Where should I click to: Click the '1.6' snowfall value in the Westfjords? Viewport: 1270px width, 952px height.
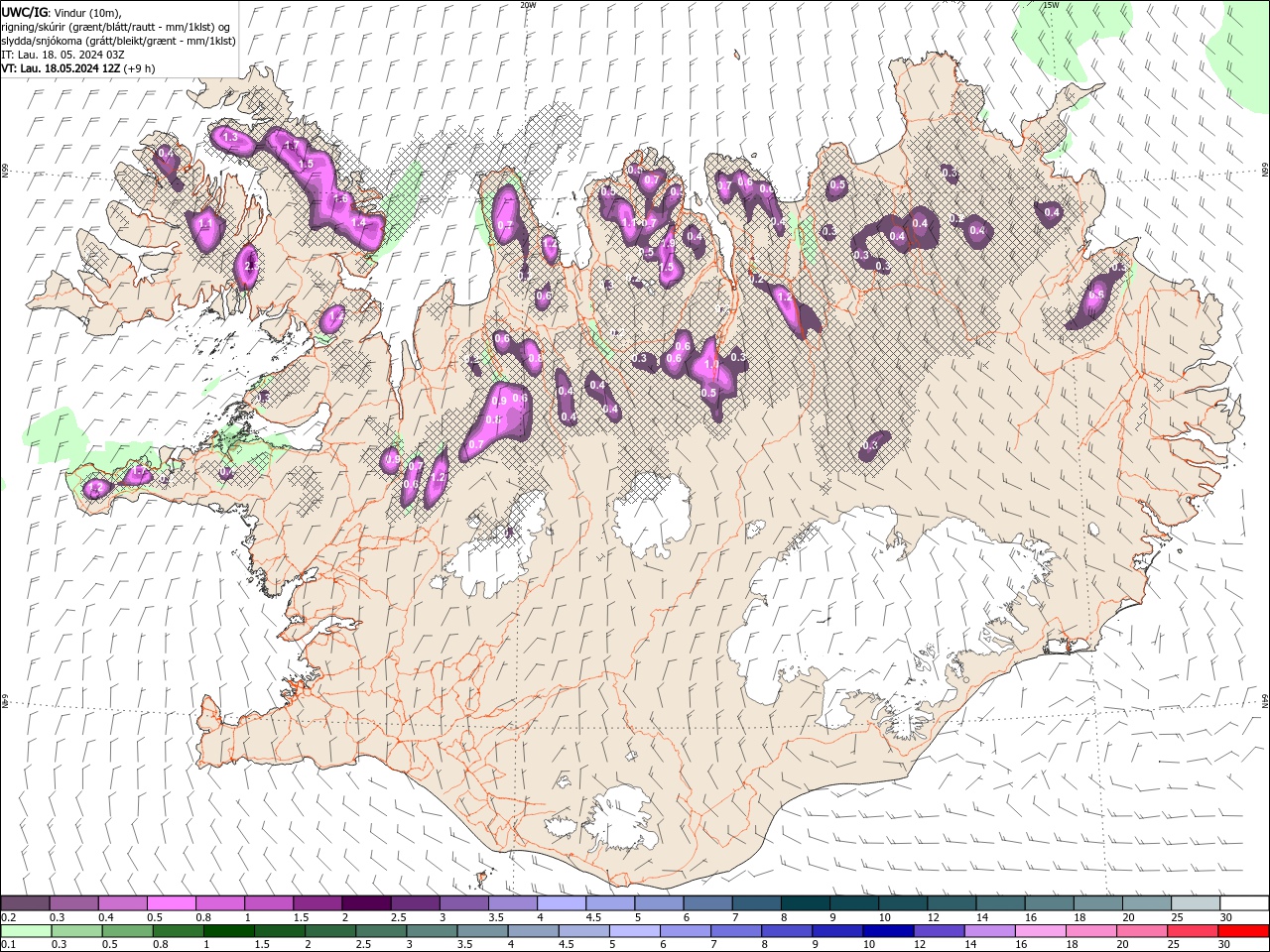click(x=341, y=199)
